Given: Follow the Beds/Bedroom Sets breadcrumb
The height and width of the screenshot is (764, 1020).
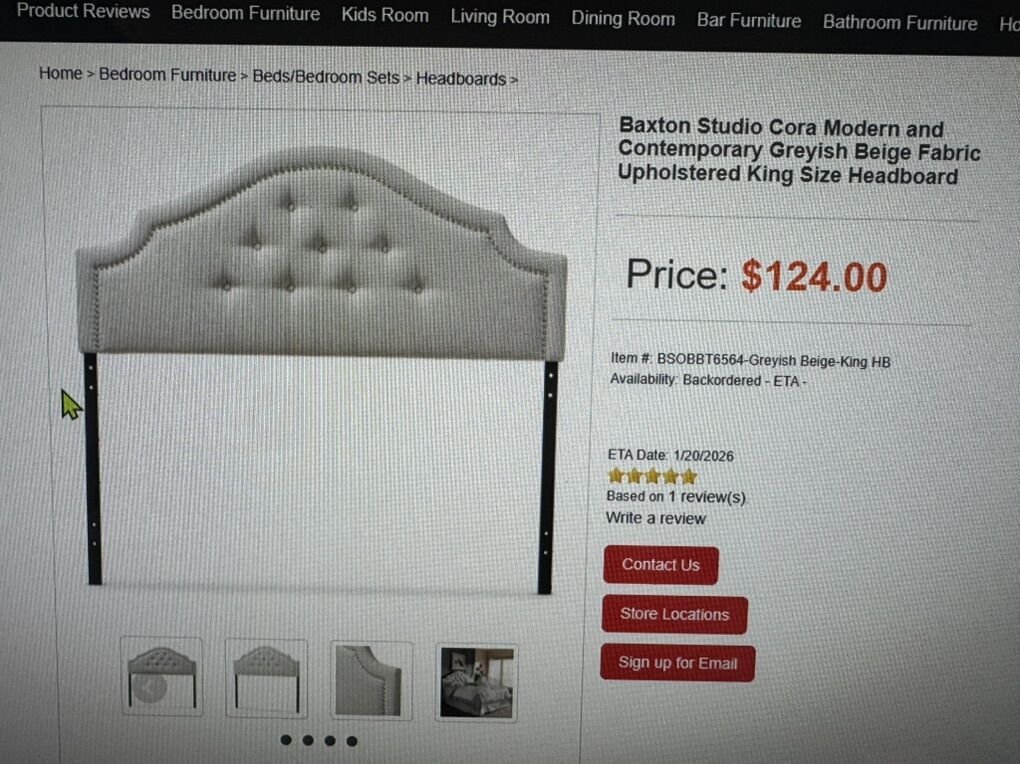Looking at the screenshot, I should point(326,77).
